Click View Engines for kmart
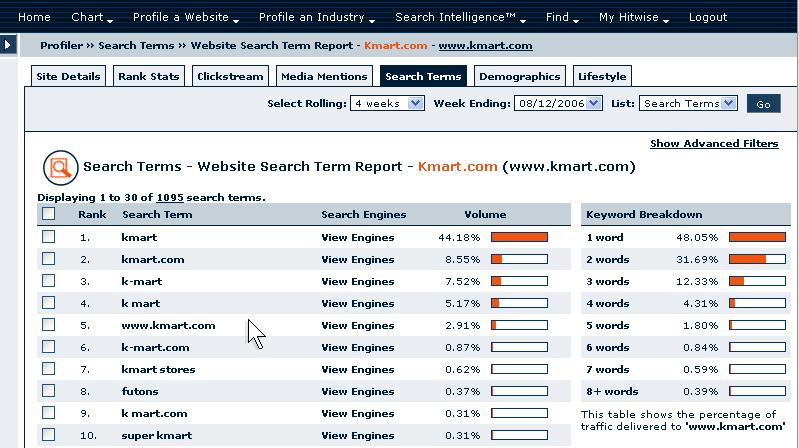Screen dimensions: 799x448 pyautogui.click(x=358, y=238)
